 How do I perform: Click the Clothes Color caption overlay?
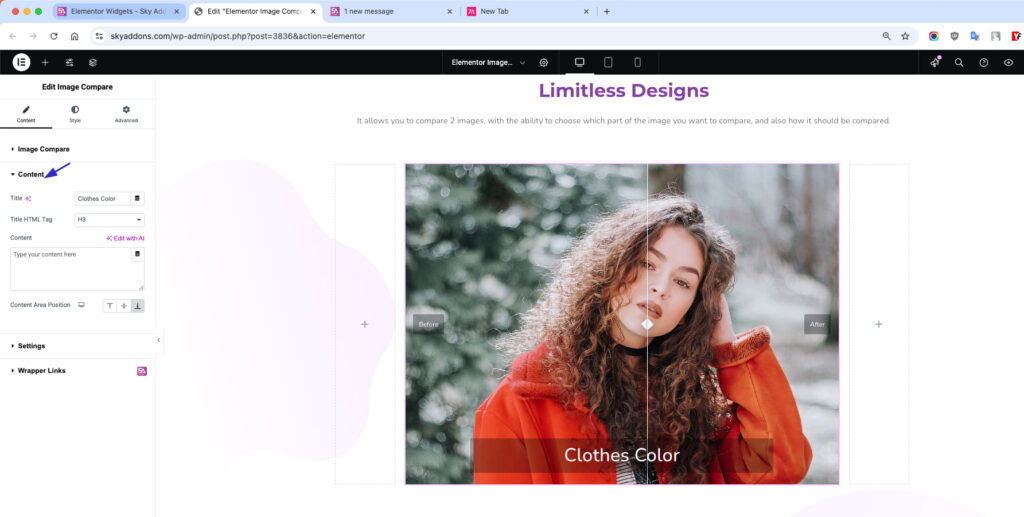622,455
